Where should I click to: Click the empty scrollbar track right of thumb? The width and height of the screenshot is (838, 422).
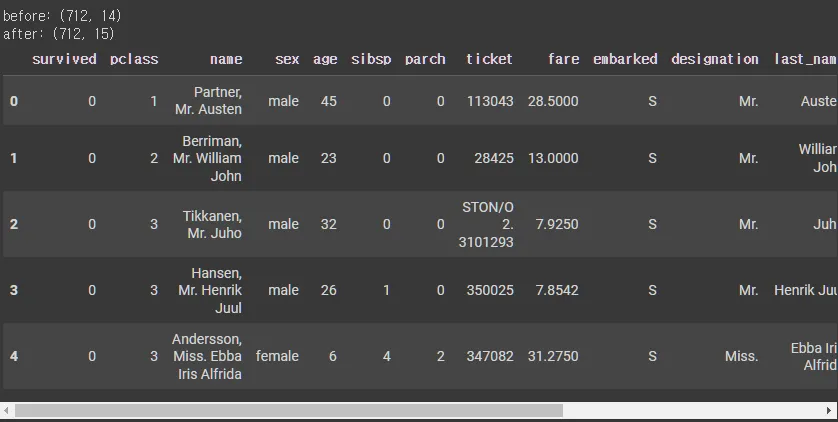(x=693, y=410)
